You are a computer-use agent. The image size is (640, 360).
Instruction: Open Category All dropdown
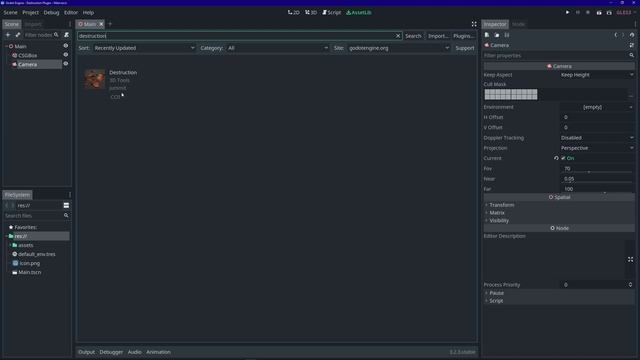tap(278, 48)
